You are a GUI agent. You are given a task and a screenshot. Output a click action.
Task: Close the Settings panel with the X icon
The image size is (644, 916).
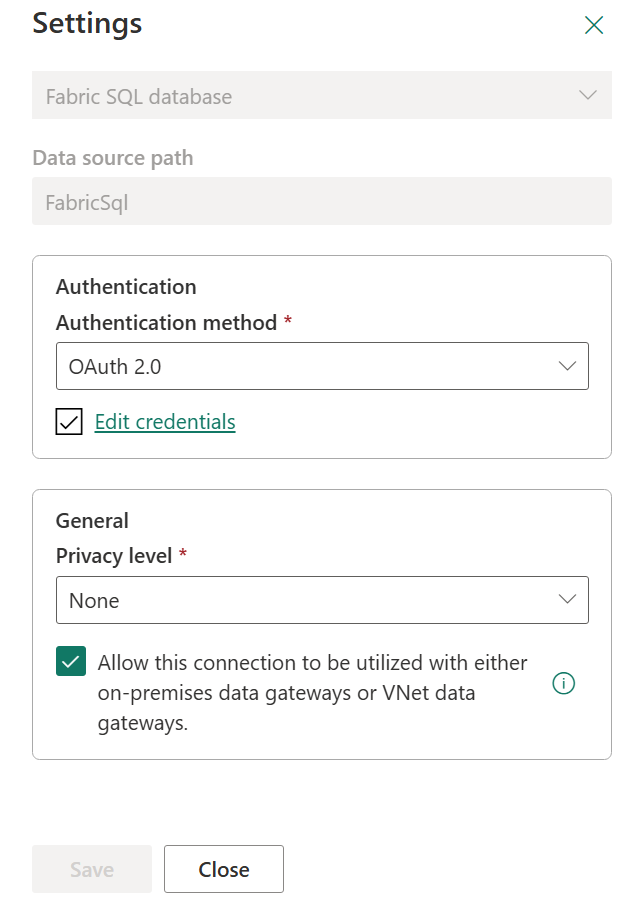tap(594, 25)
